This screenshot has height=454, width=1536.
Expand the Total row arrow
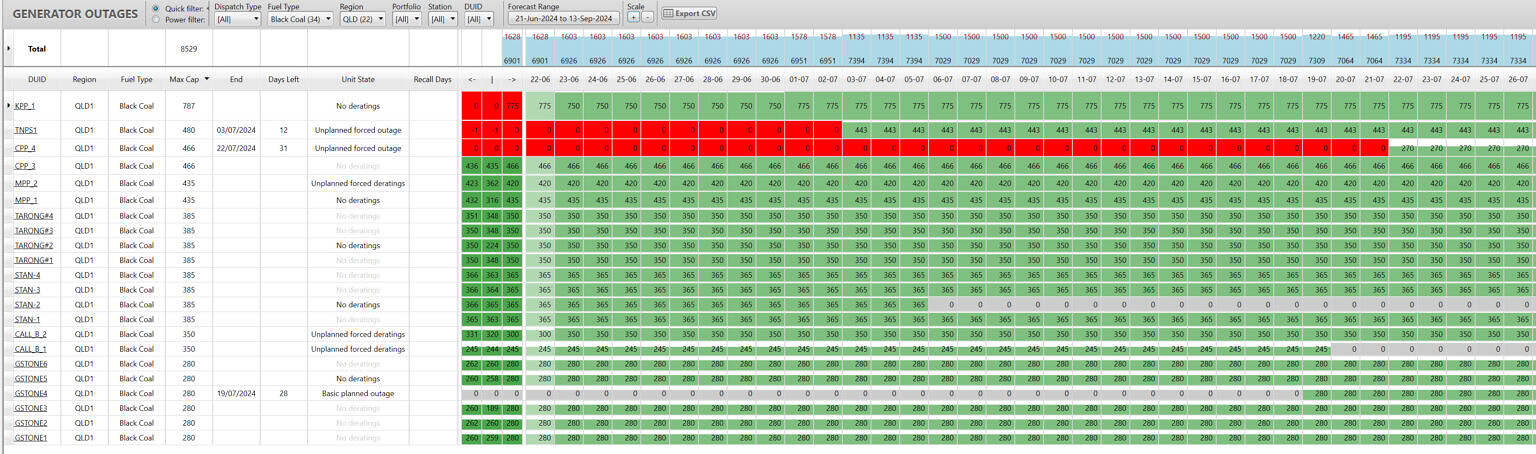pyautogui.click(x=10, y=48)
